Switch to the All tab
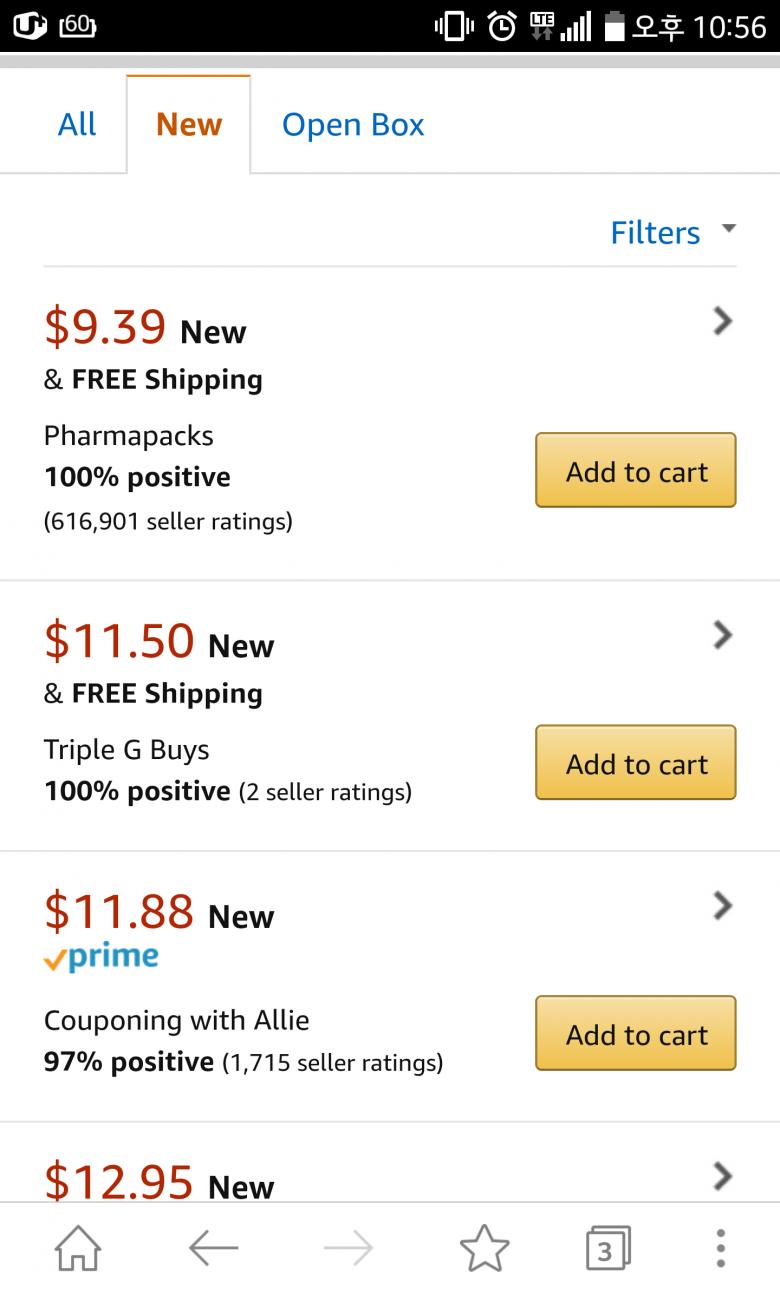The width and height of the screenshot is (780, 1295). click(x=77, y=124)
